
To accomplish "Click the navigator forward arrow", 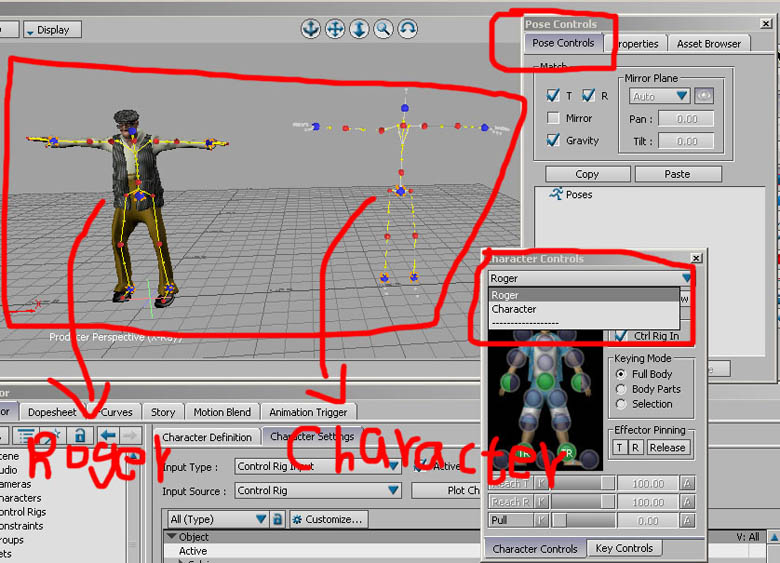I will [x=129, y=436].
